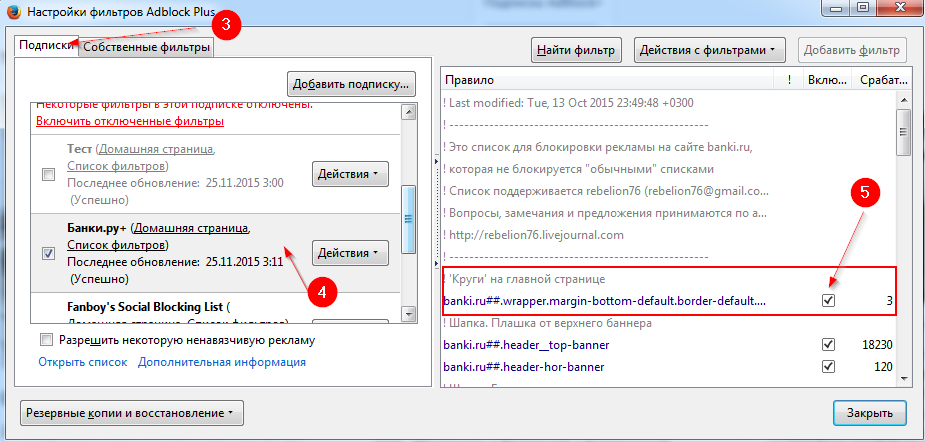Open the Собственные фильтры tab
Viewport: 925px width, 442px height.
pos(147,48)
